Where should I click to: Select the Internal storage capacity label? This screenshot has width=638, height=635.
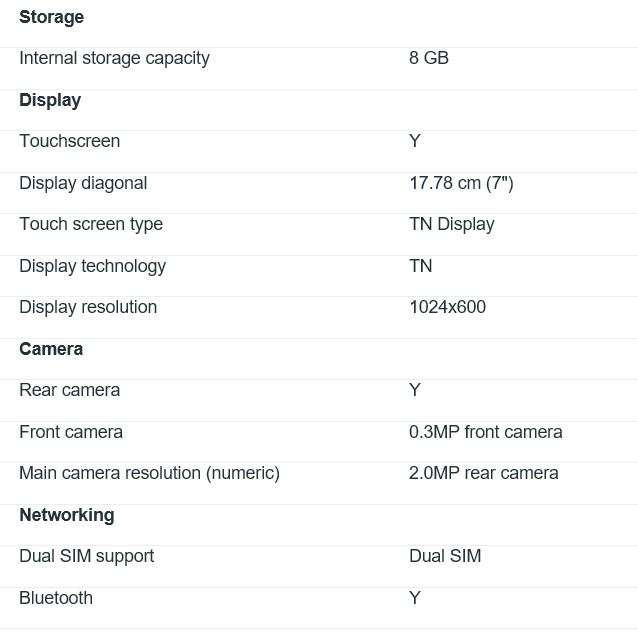114,58
